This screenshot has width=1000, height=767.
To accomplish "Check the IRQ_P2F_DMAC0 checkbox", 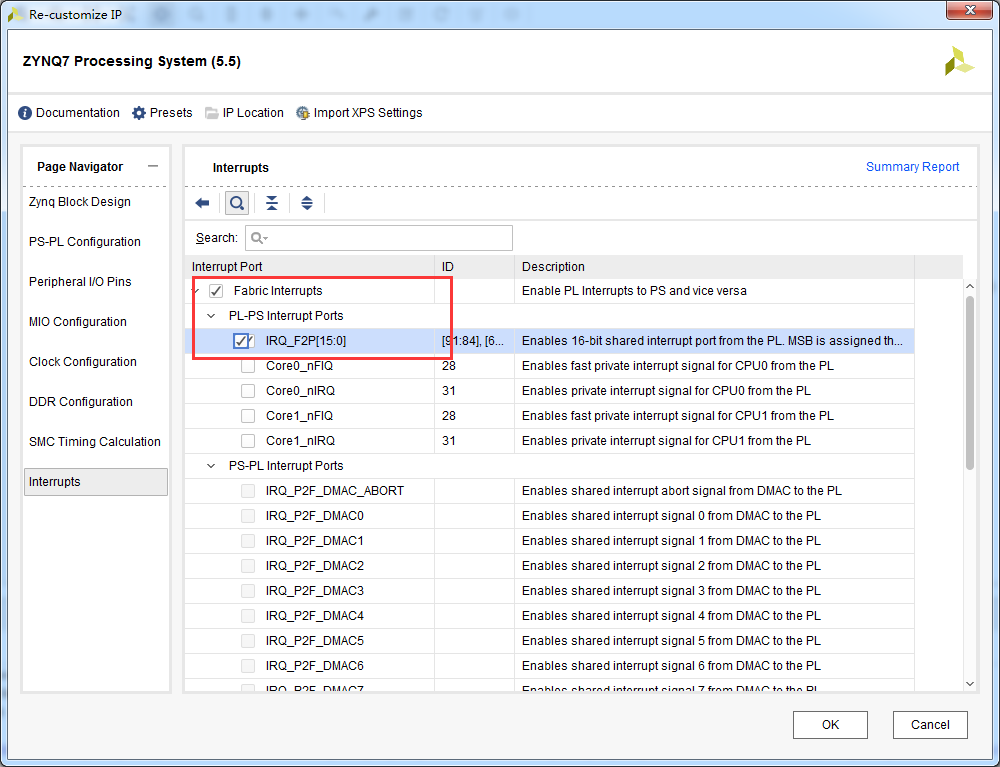I will (248, 516).
